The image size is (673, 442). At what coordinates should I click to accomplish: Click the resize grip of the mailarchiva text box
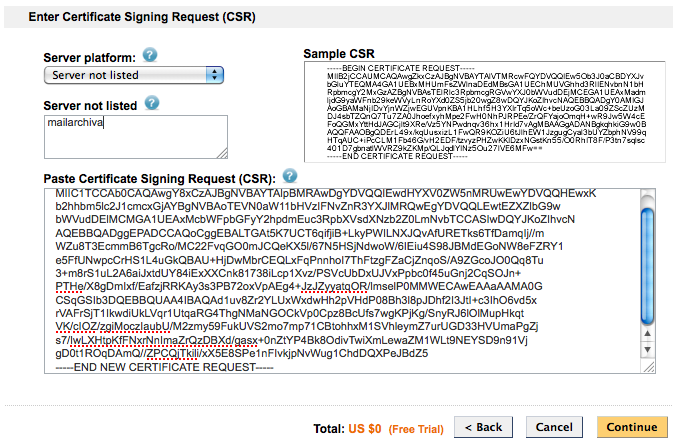pos(222,153)
